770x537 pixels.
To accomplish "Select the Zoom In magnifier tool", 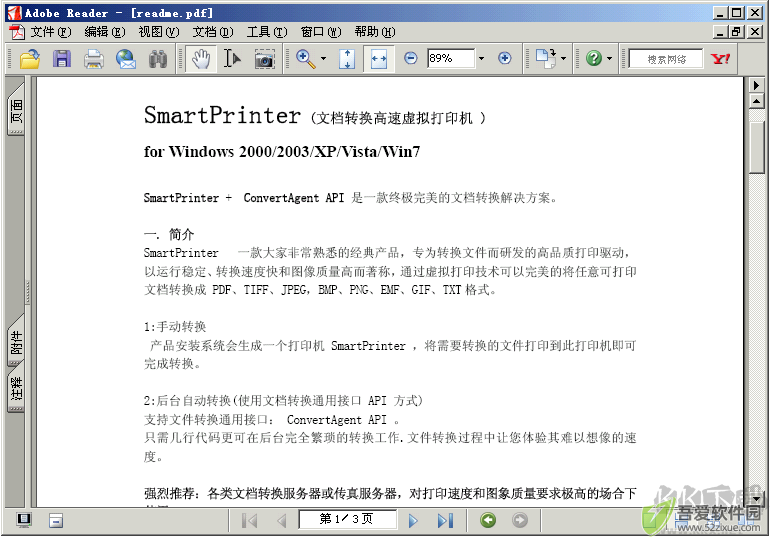I will click(x=305, y=59).
